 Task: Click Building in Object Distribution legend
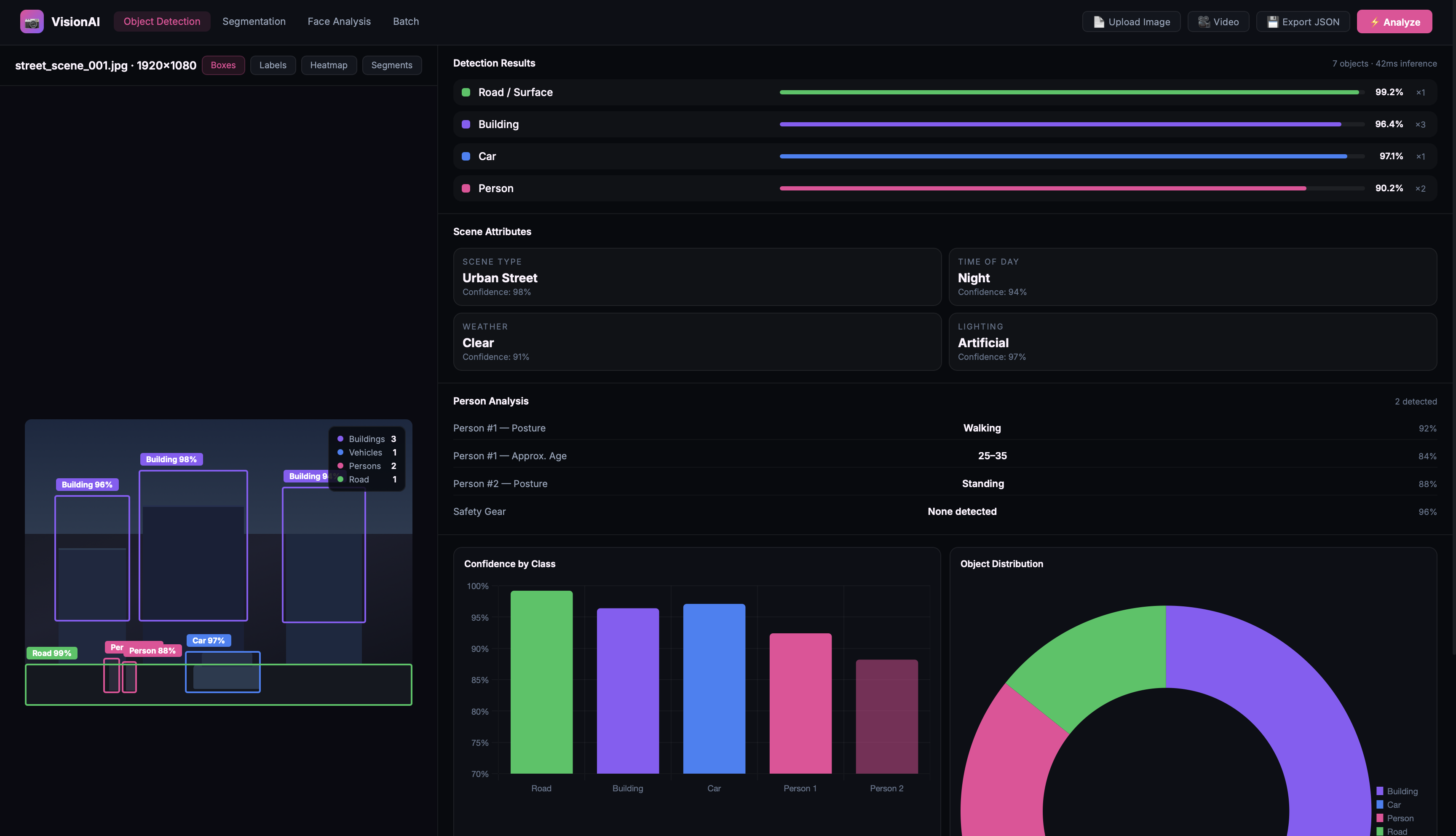point(1397,791)
